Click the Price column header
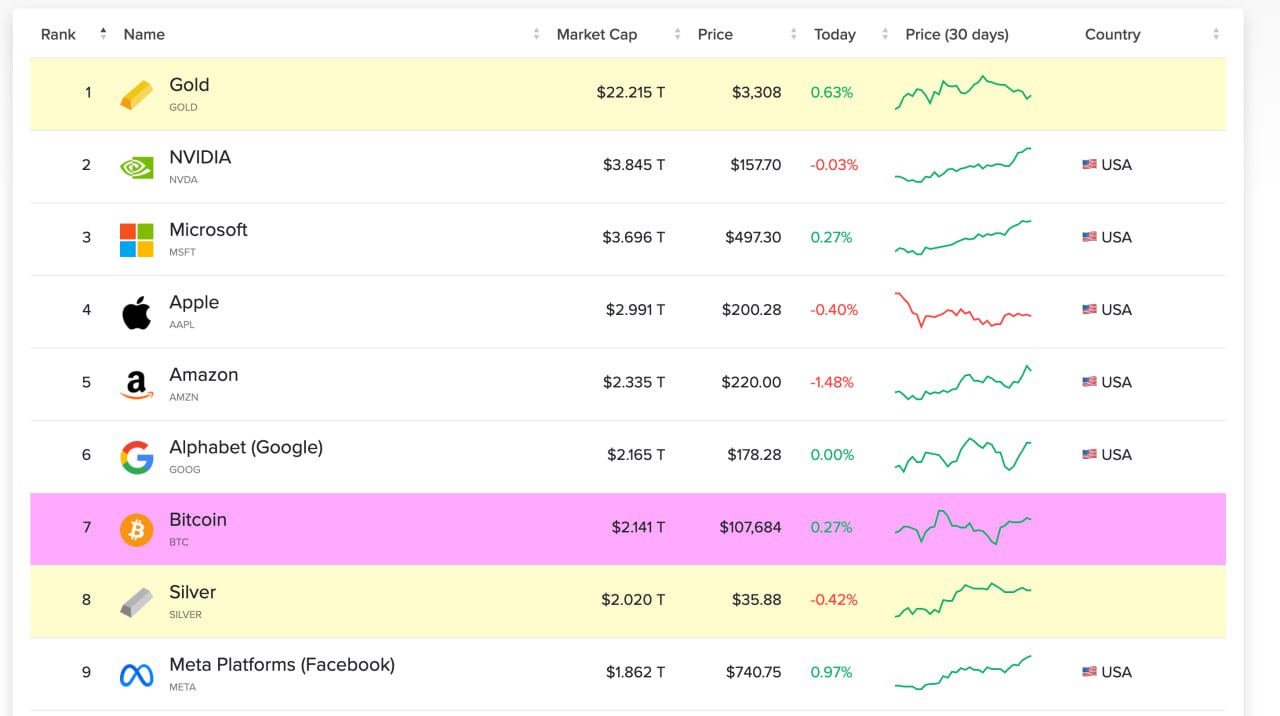 pos(715,34)
